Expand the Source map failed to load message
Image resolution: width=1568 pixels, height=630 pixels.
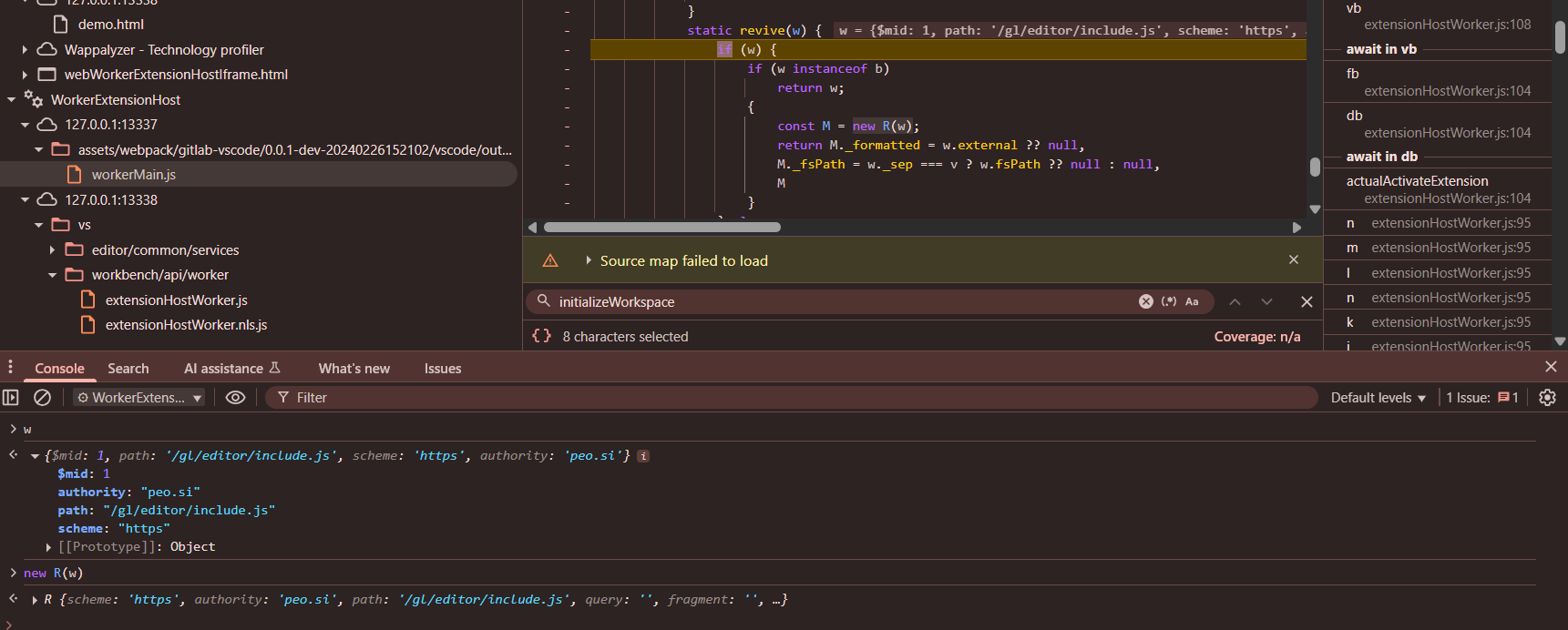pos(589,260)
